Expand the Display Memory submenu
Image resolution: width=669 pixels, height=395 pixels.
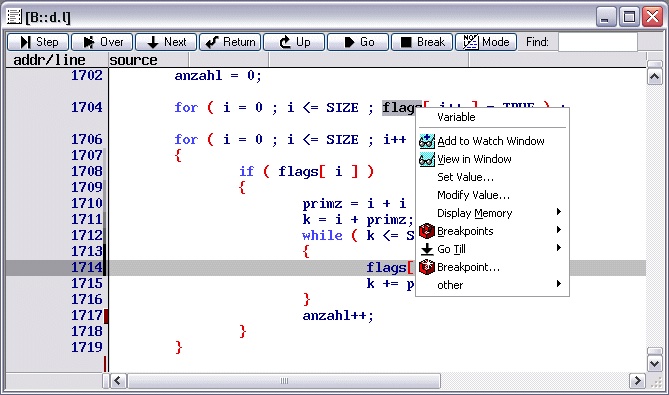[x=492, y=213]
